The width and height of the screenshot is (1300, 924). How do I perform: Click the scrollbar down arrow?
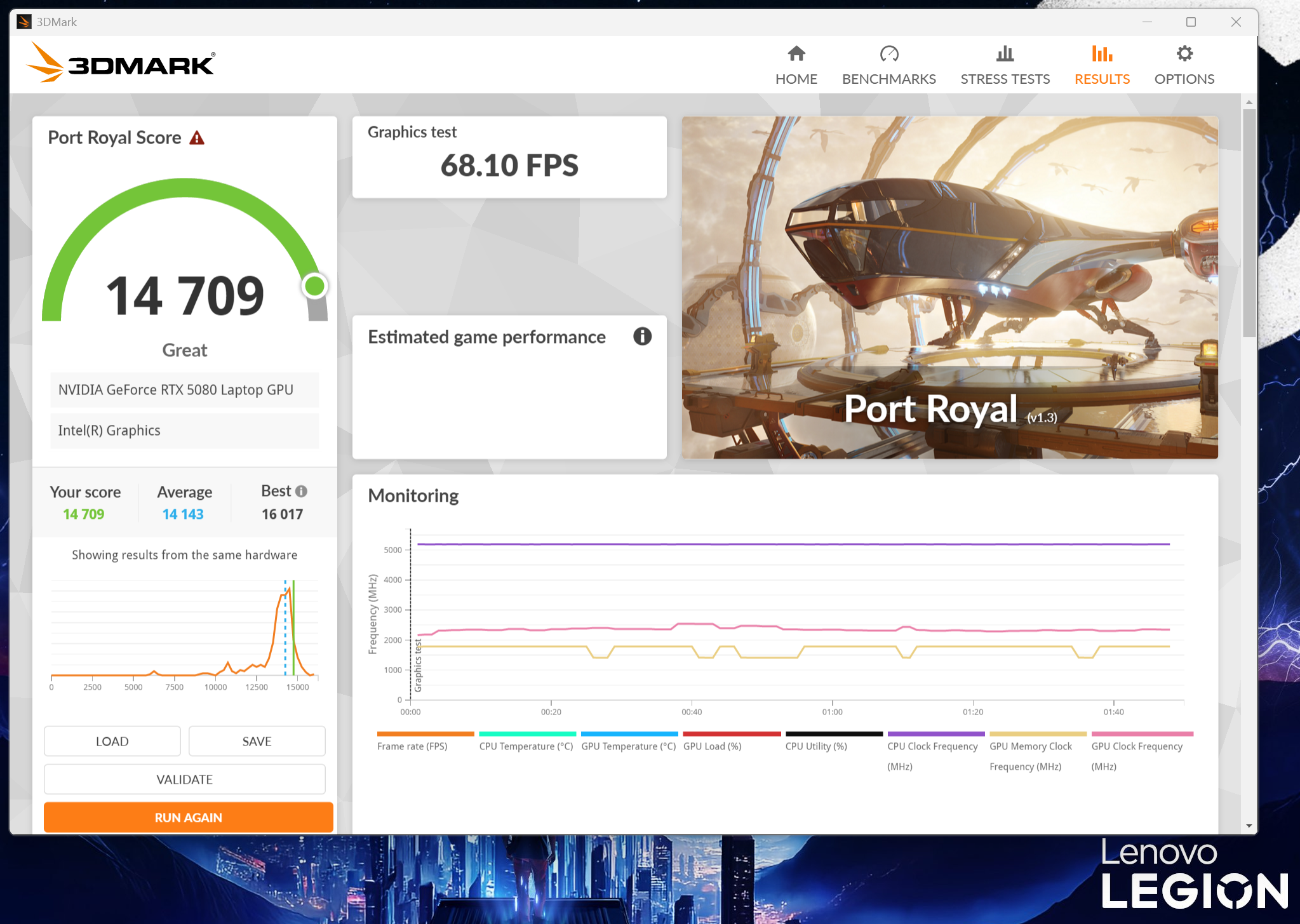pos(1249,826)
